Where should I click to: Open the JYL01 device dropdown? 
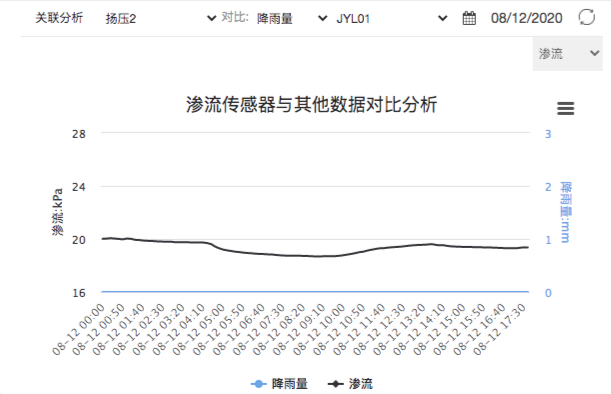[x=391, y=18]
